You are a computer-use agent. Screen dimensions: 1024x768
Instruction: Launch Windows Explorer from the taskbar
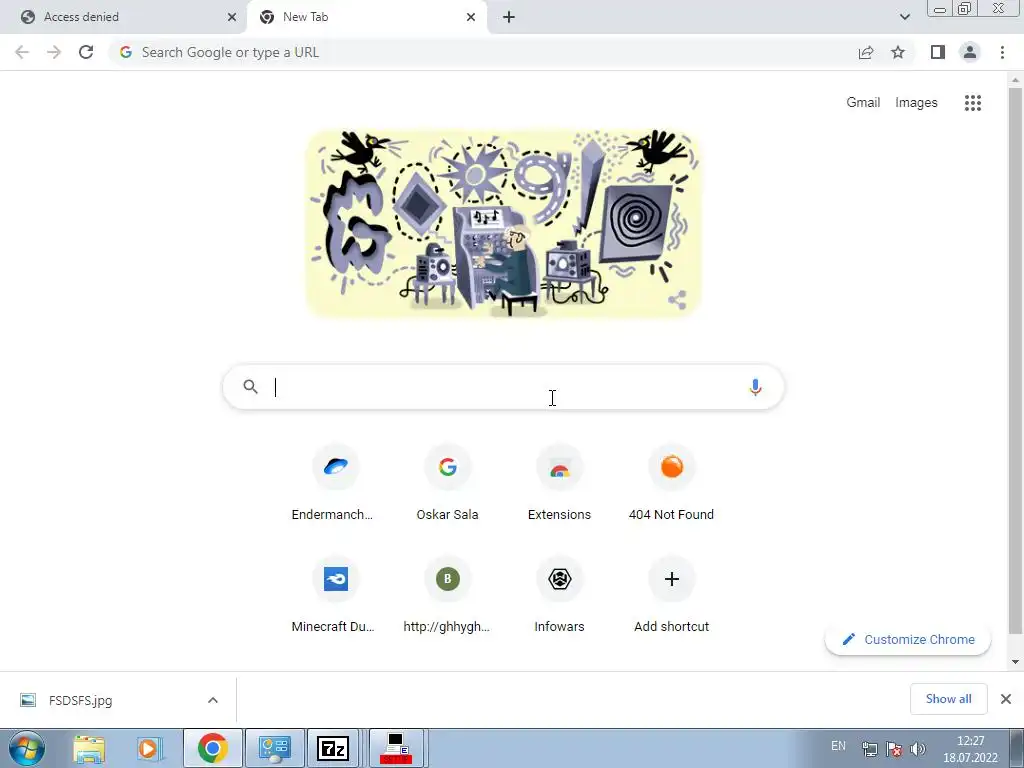click(x=89, y=749)
